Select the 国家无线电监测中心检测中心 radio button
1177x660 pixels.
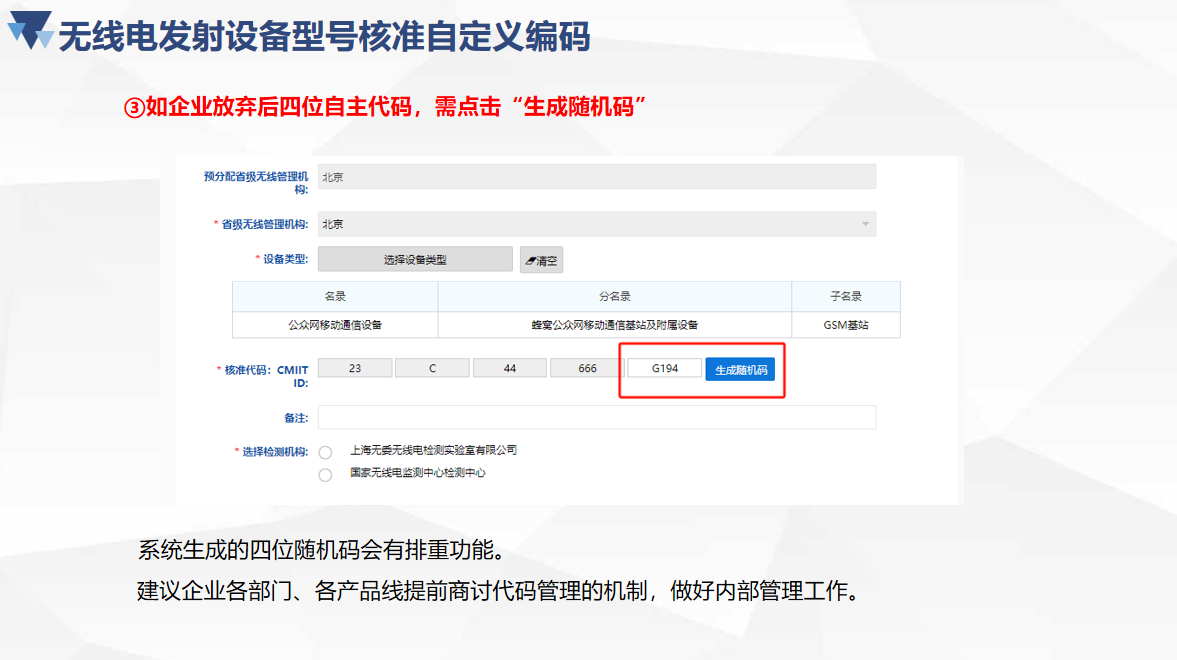pos(325,475)
